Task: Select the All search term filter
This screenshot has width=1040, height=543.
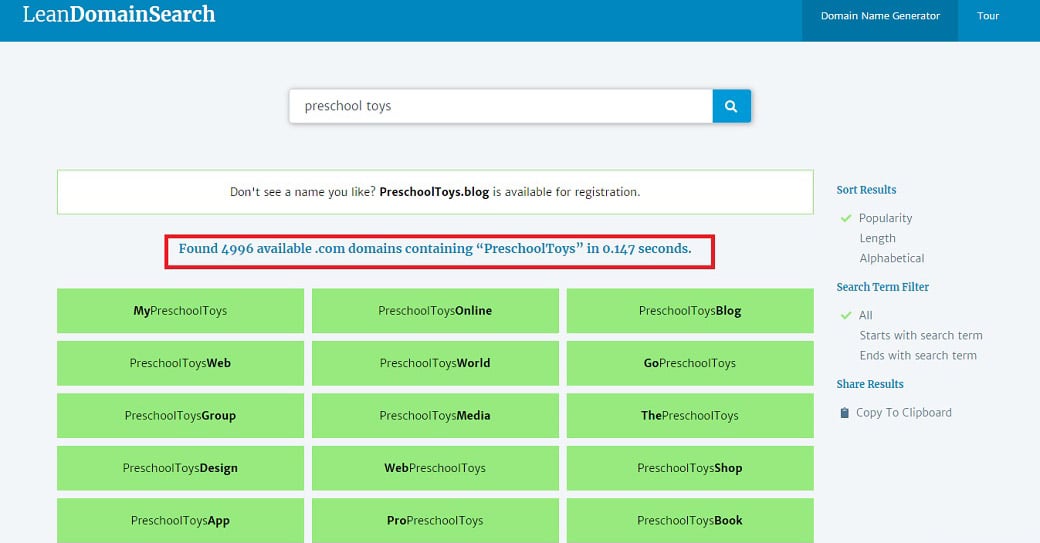Action: pyautogui.click(x=866, y=315)
